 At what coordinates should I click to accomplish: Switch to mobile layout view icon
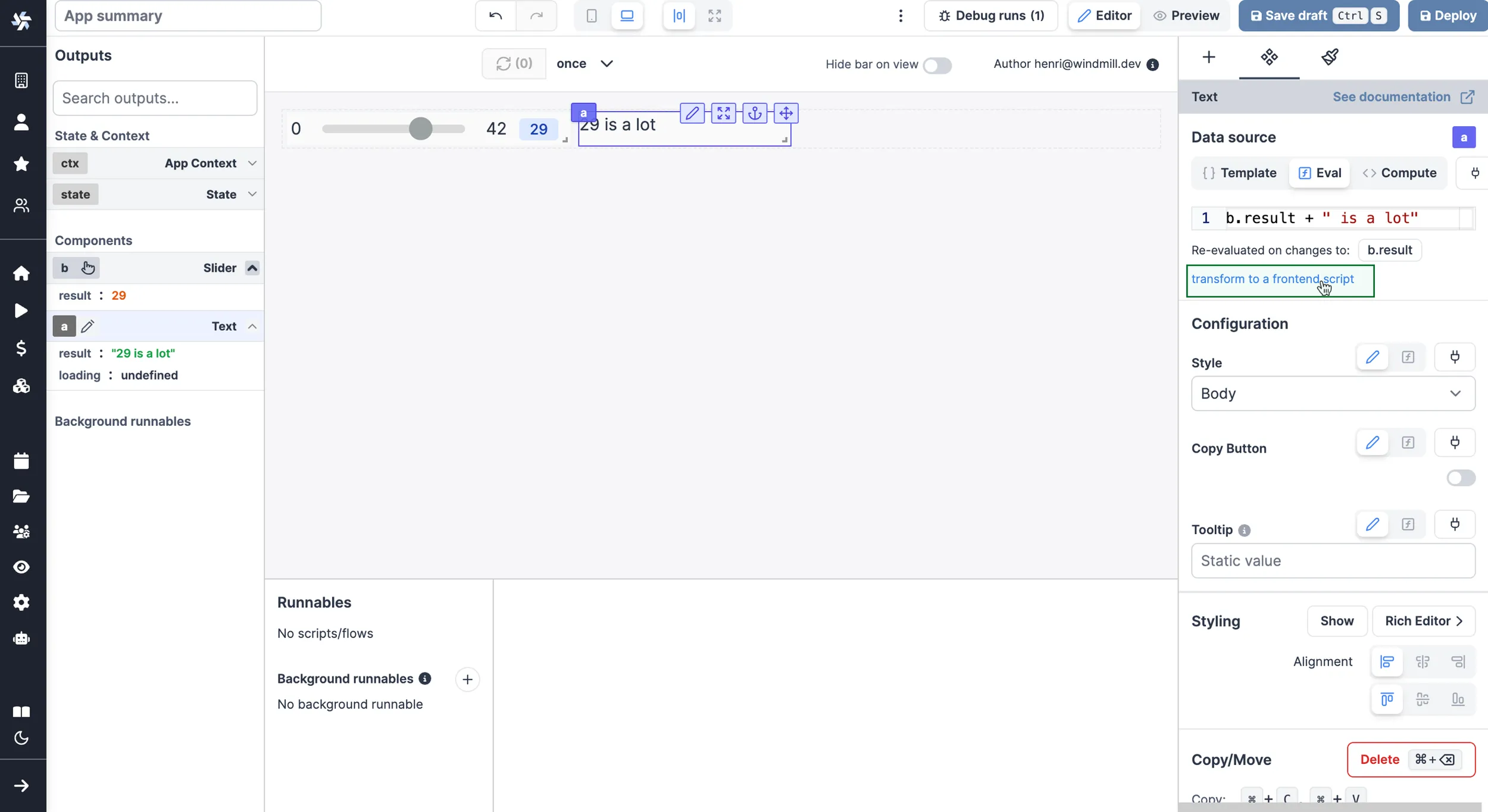point(591,15)
